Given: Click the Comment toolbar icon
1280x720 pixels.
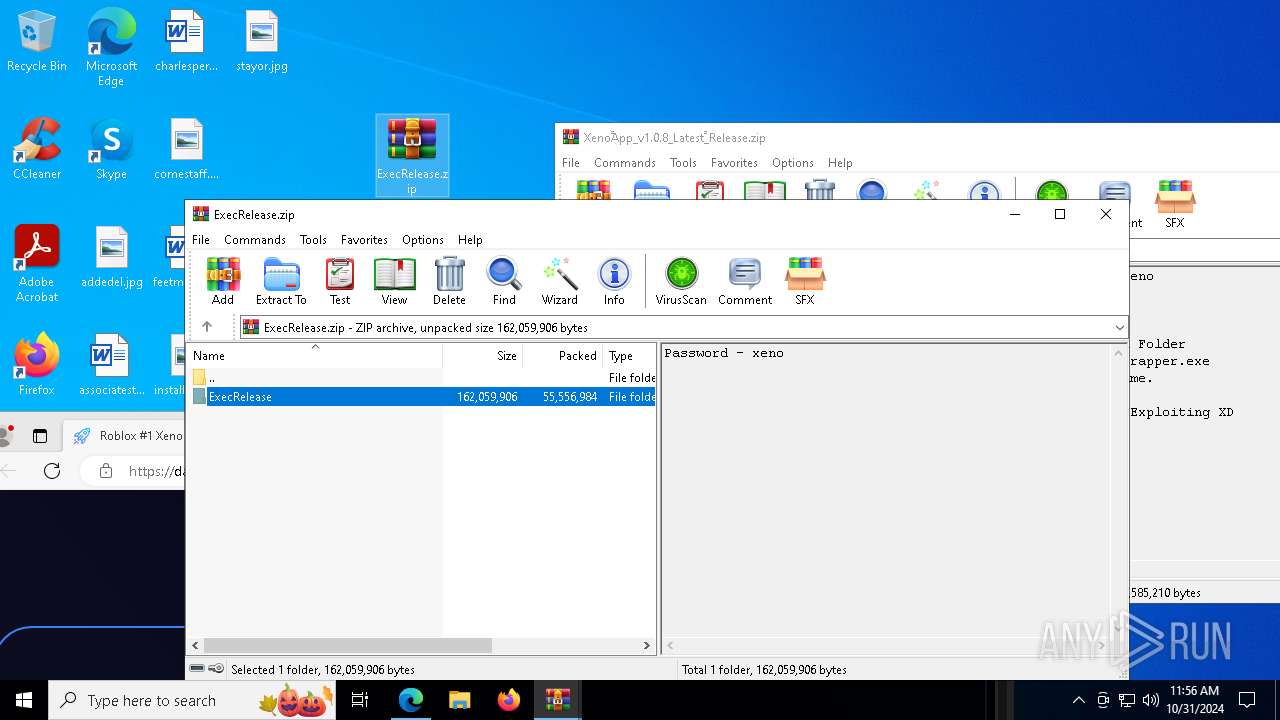Looking at the screenshot, I should 745,281.
